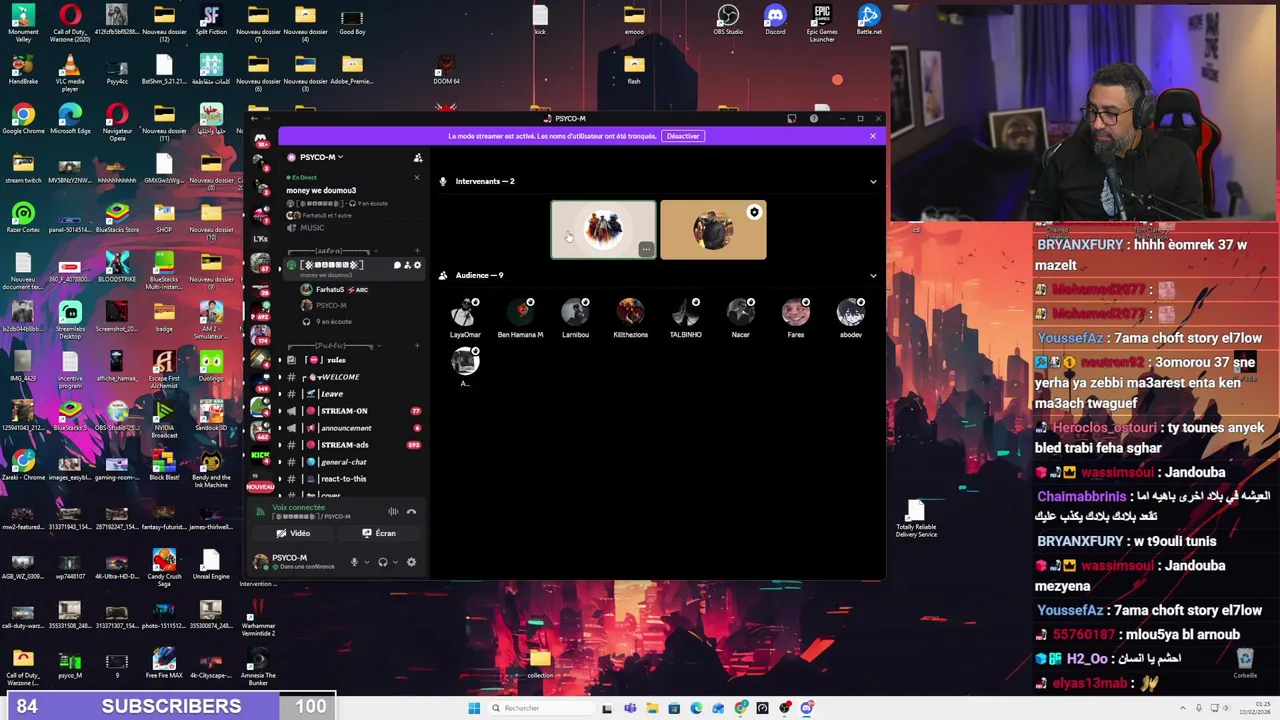1280x720 pixels.
Task: Open the KICK server in the server list
Action: 260,457
